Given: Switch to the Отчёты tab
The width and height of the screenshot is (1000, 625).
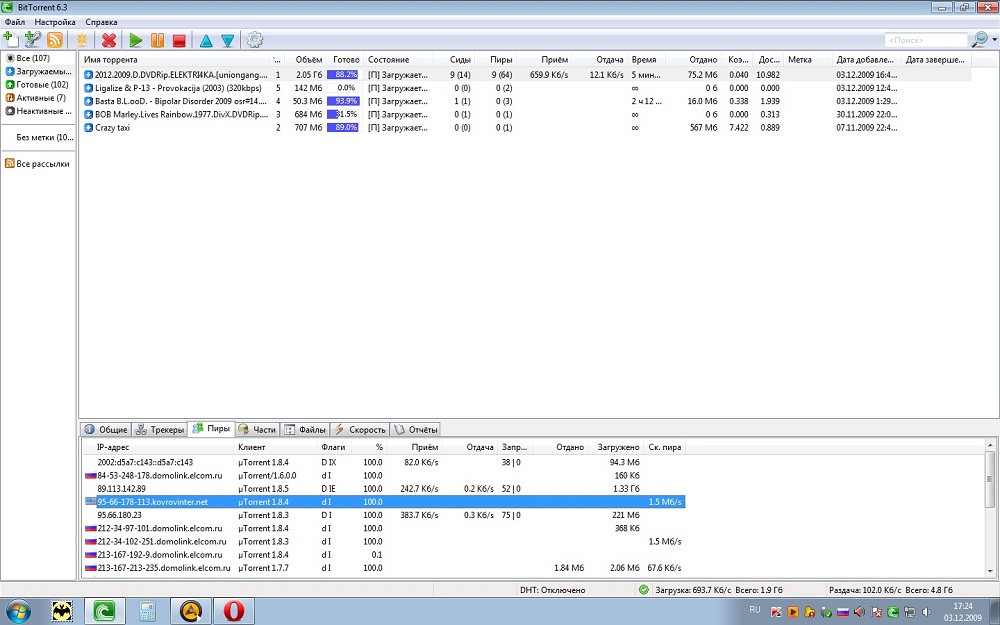Looking at the screenshot, I should click(416, 430).
